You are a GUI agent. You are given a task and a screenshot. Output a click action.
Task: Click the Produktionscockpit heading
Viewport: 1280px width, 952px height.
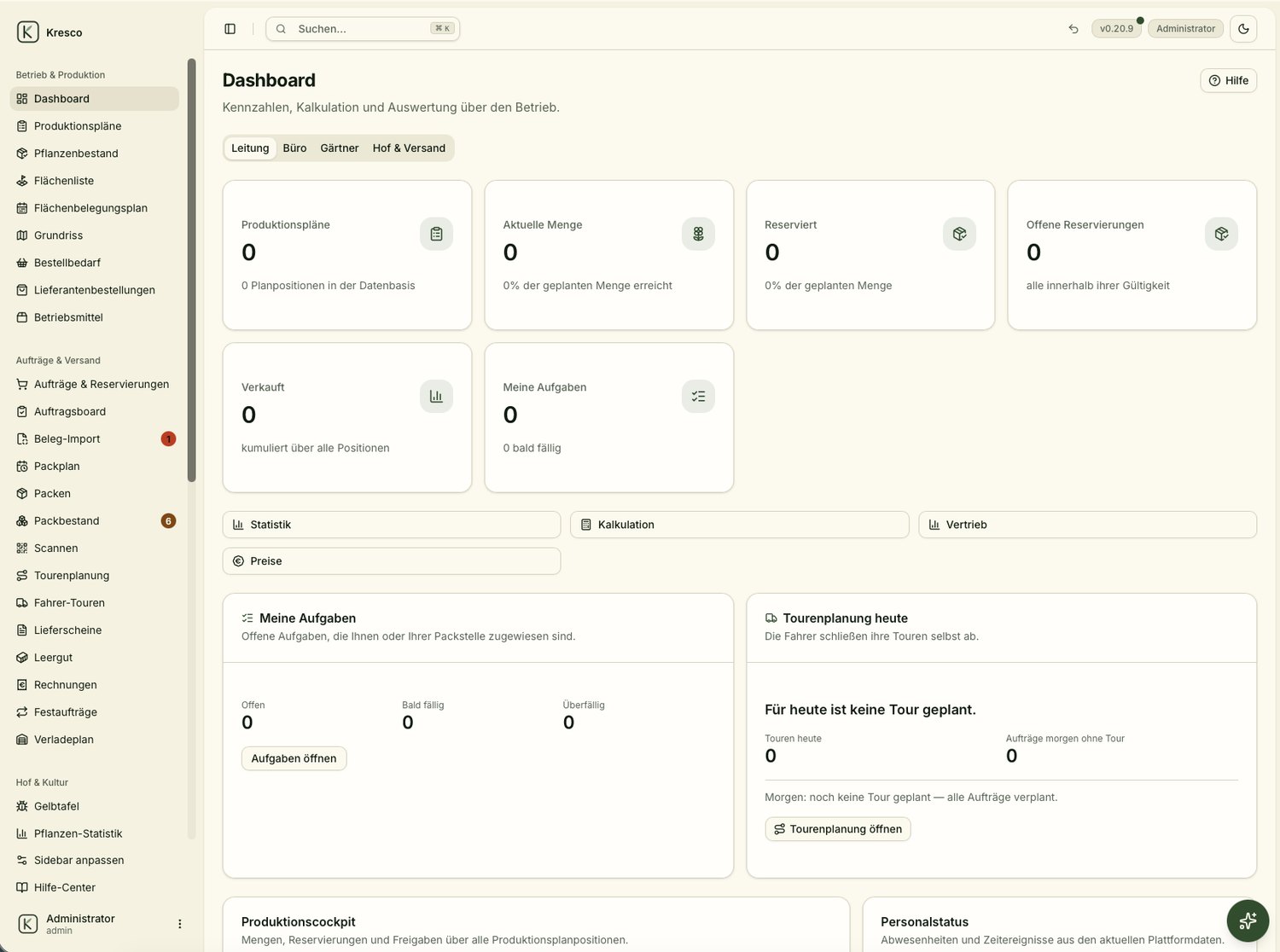point(299,922)
